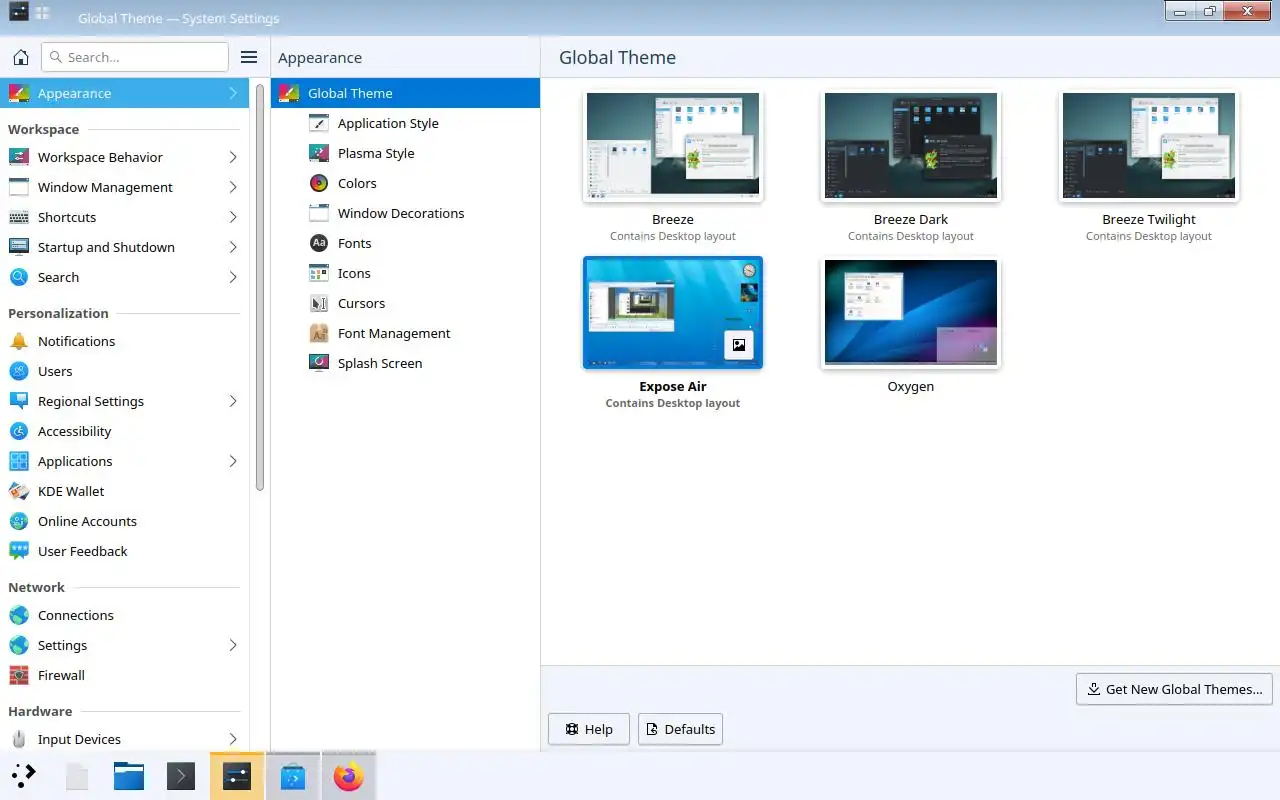1280x800 pixels.
Task: Select the Breeze theme thumbnail
Action: (673, 146)
